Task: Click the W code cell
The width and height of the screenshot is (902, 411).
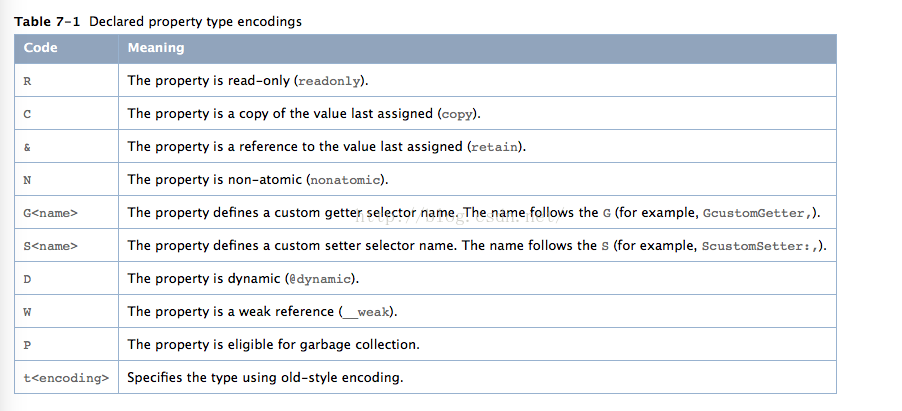Action: tap(27, 312)
